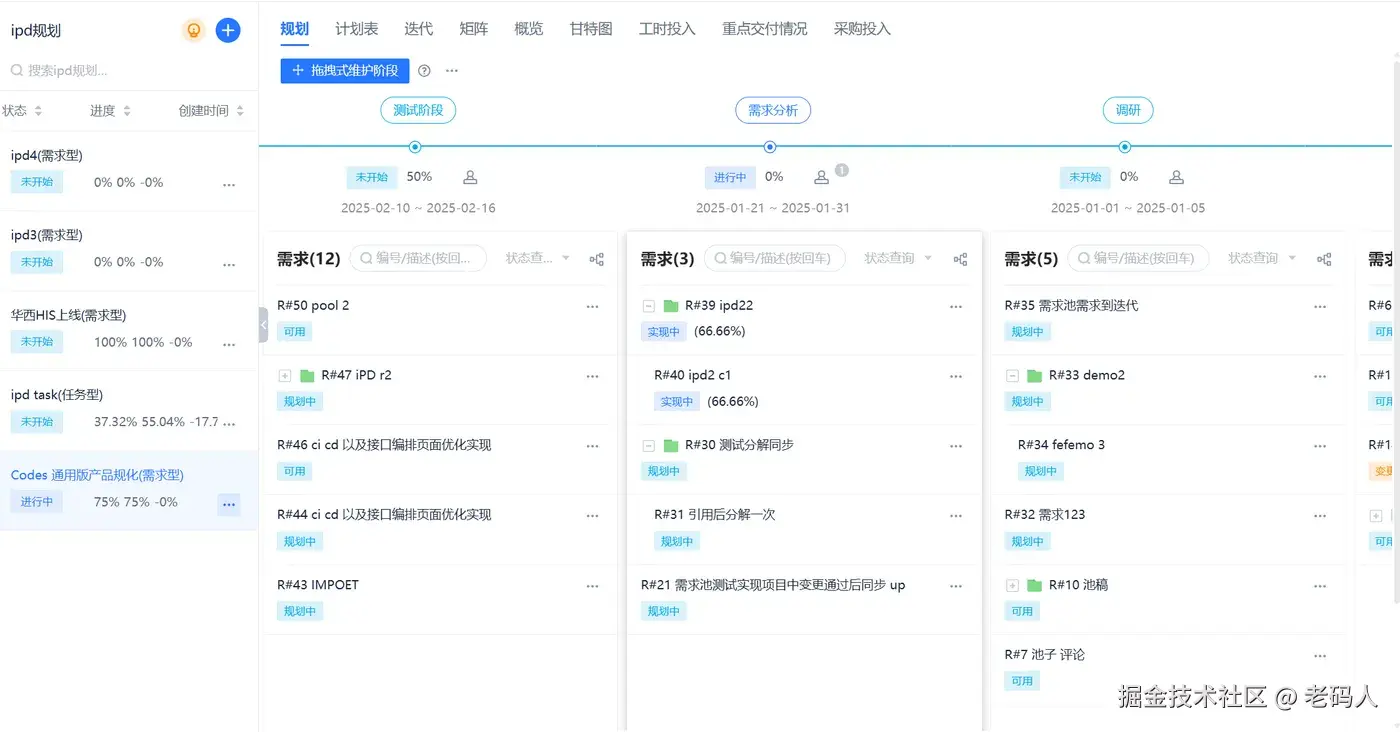Click the assignee person icon under 测试阶段
1400x732 pixels.
click(x=470, y=177)
